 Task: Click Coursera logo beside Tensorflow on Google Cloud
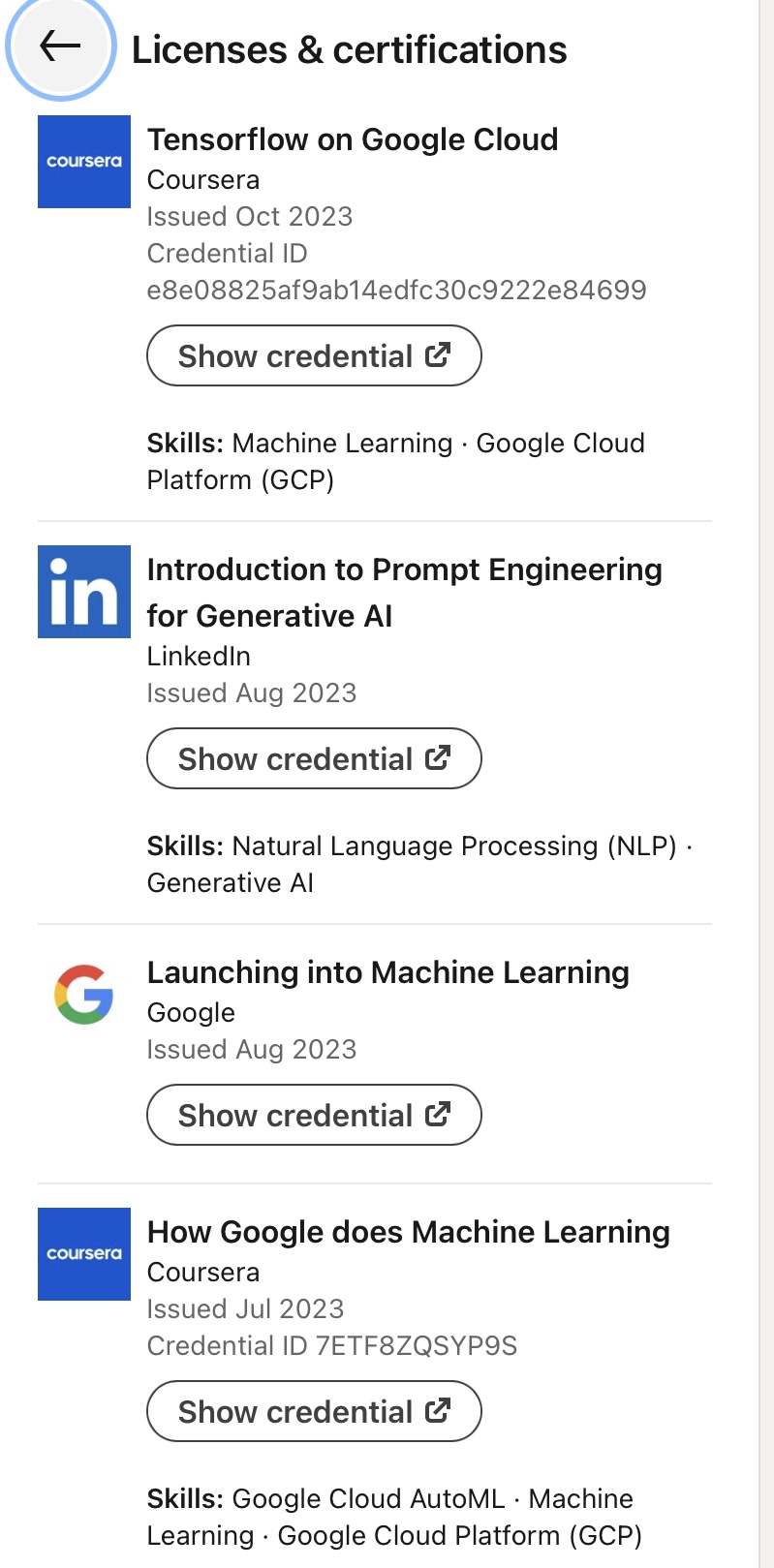tap(84, 162)
